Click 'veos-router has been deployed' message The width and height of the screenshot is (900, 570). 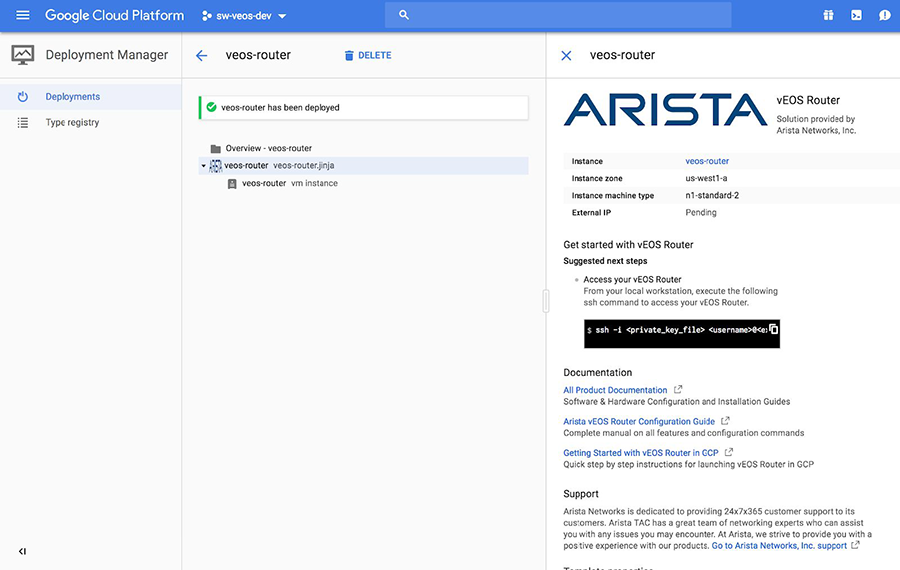pyautogui.click(x=280, y=107)
